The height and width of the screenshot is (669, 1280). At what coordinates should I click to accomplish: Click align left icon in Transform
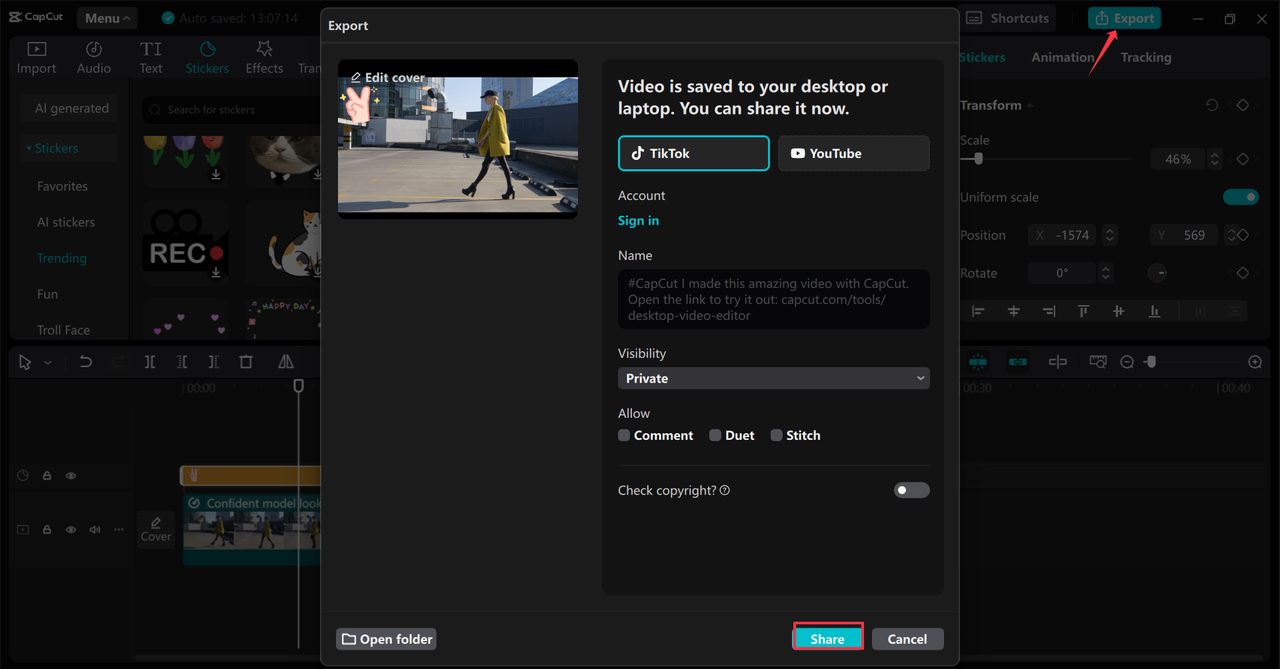[978, 311]
